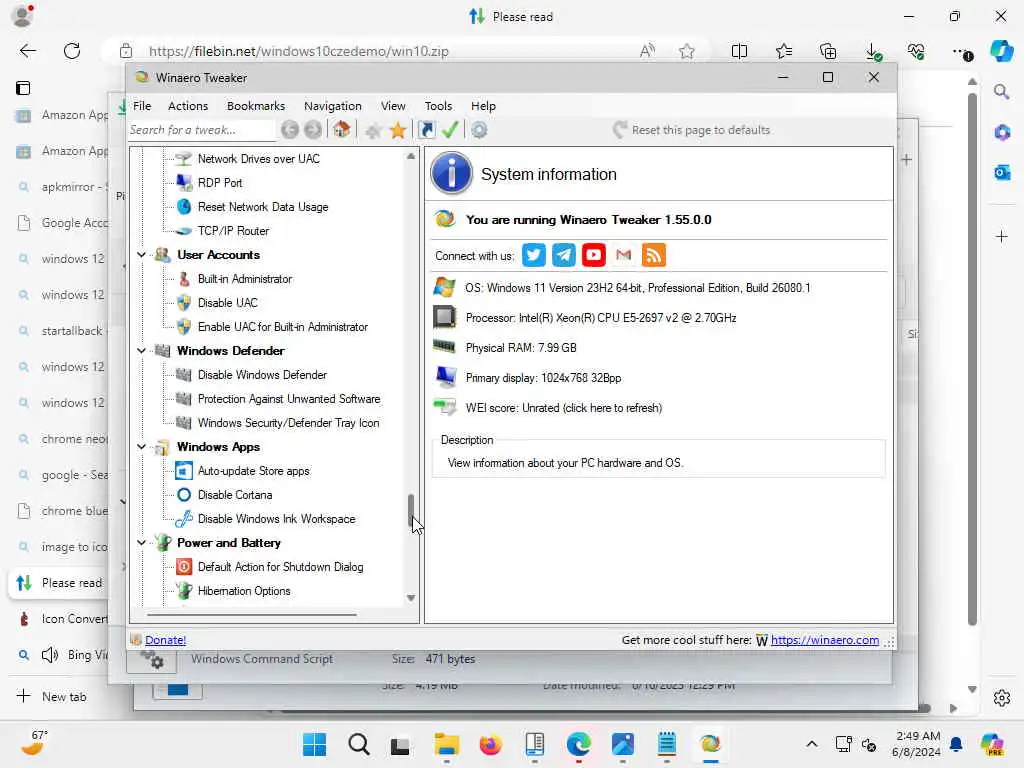1024x768 pixels.
Task: Add page to favorites star in Edge
Action: point(686,51)
